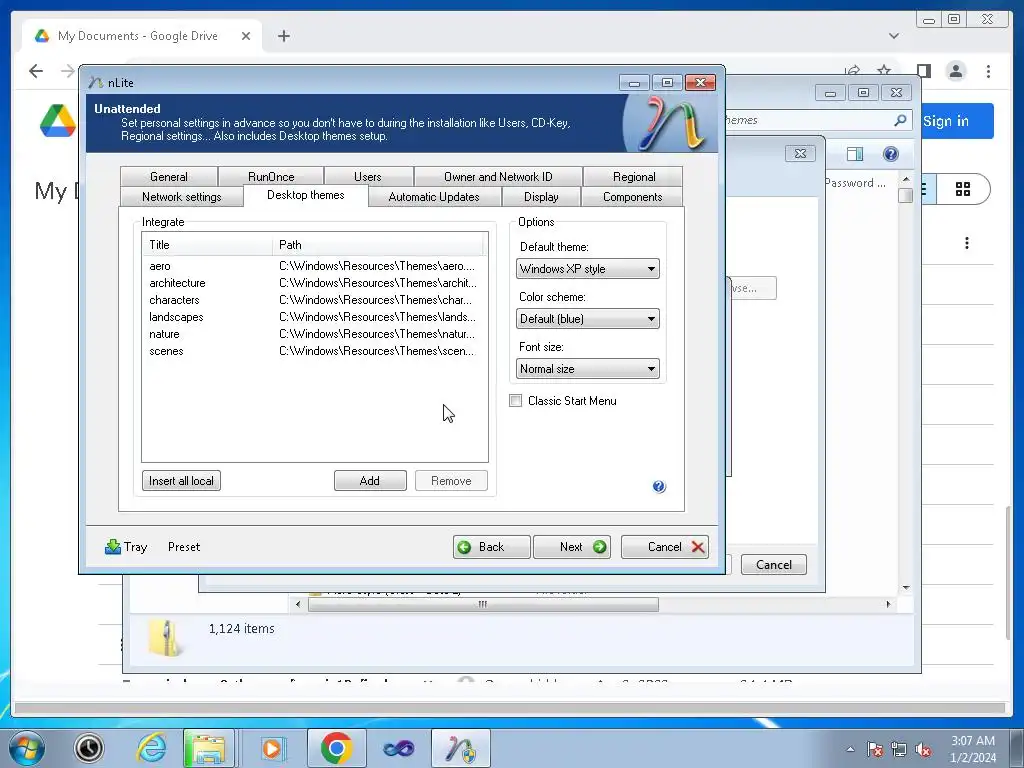Switch to the RunOnce tab
The width and height of the screenshot is (1024, 768).
(271, 176)
